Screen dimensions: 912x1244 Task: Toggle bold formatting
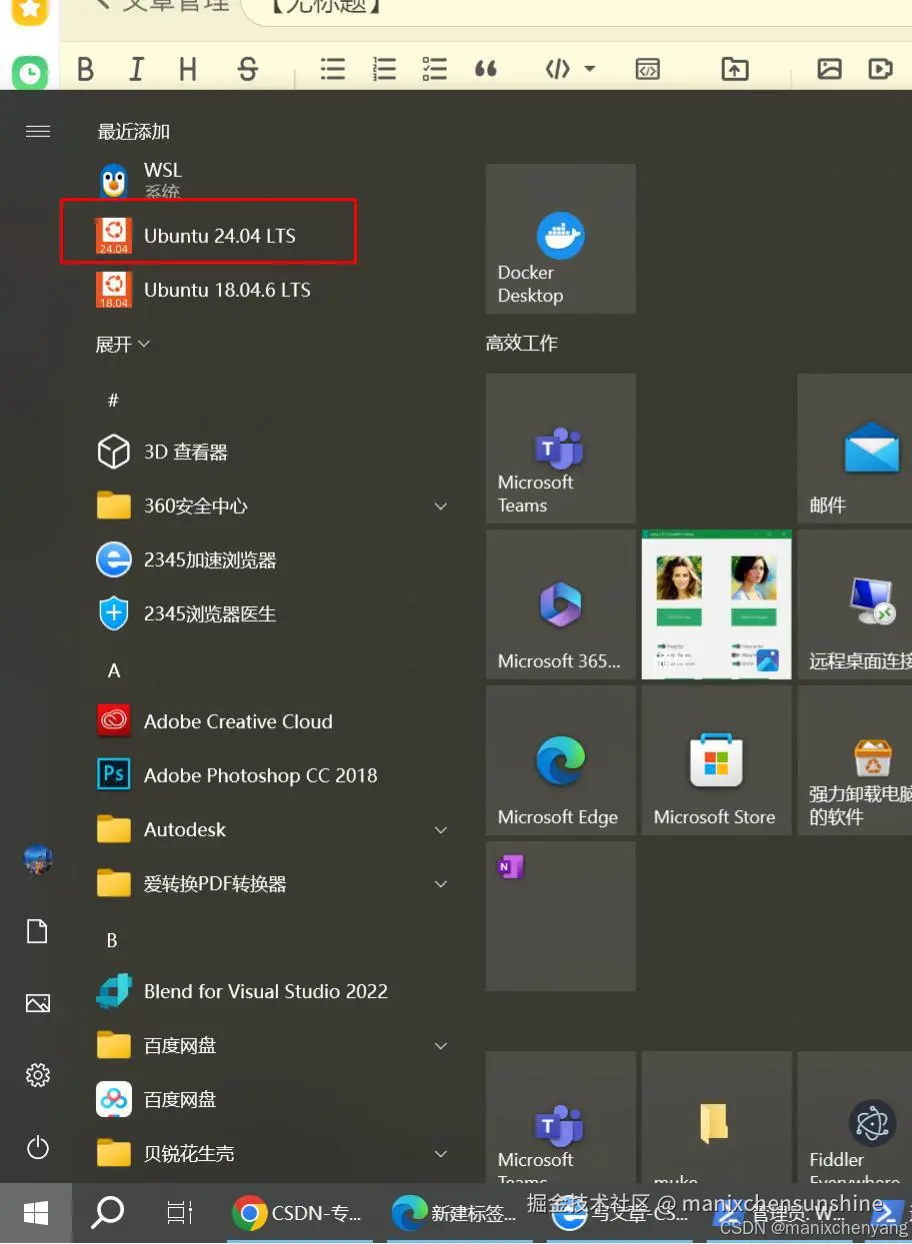tap(85, 69)
